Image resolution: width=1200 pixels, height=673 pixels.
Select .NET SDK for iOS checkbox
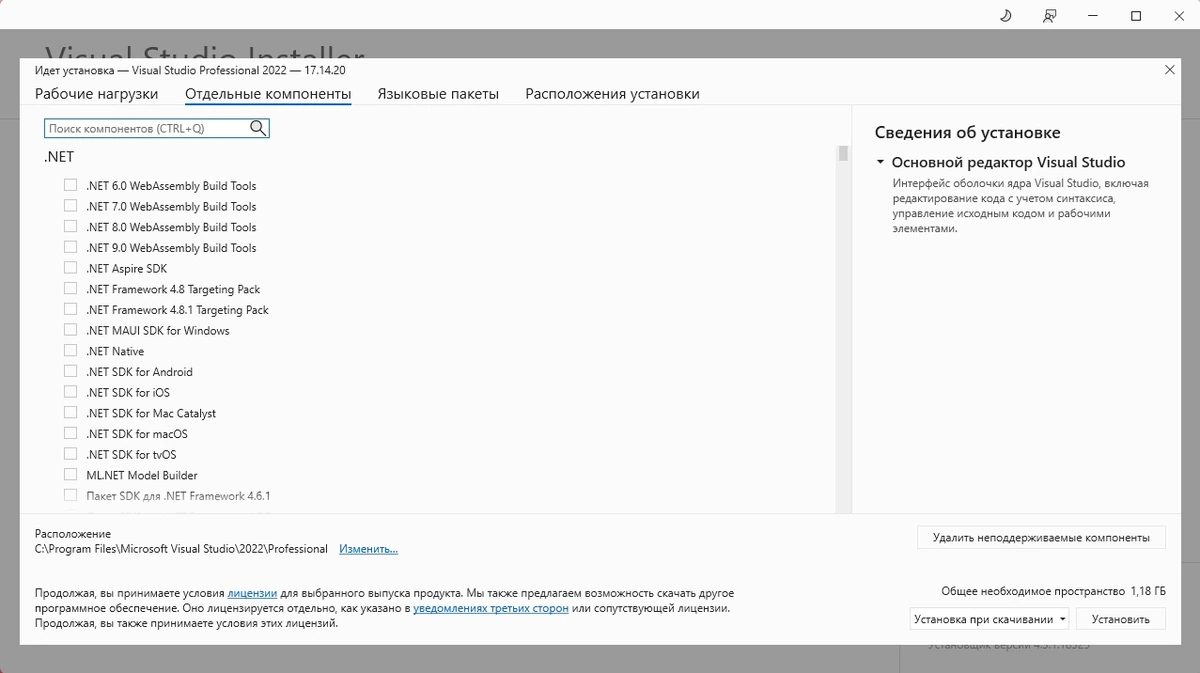(x=70, y=392)
